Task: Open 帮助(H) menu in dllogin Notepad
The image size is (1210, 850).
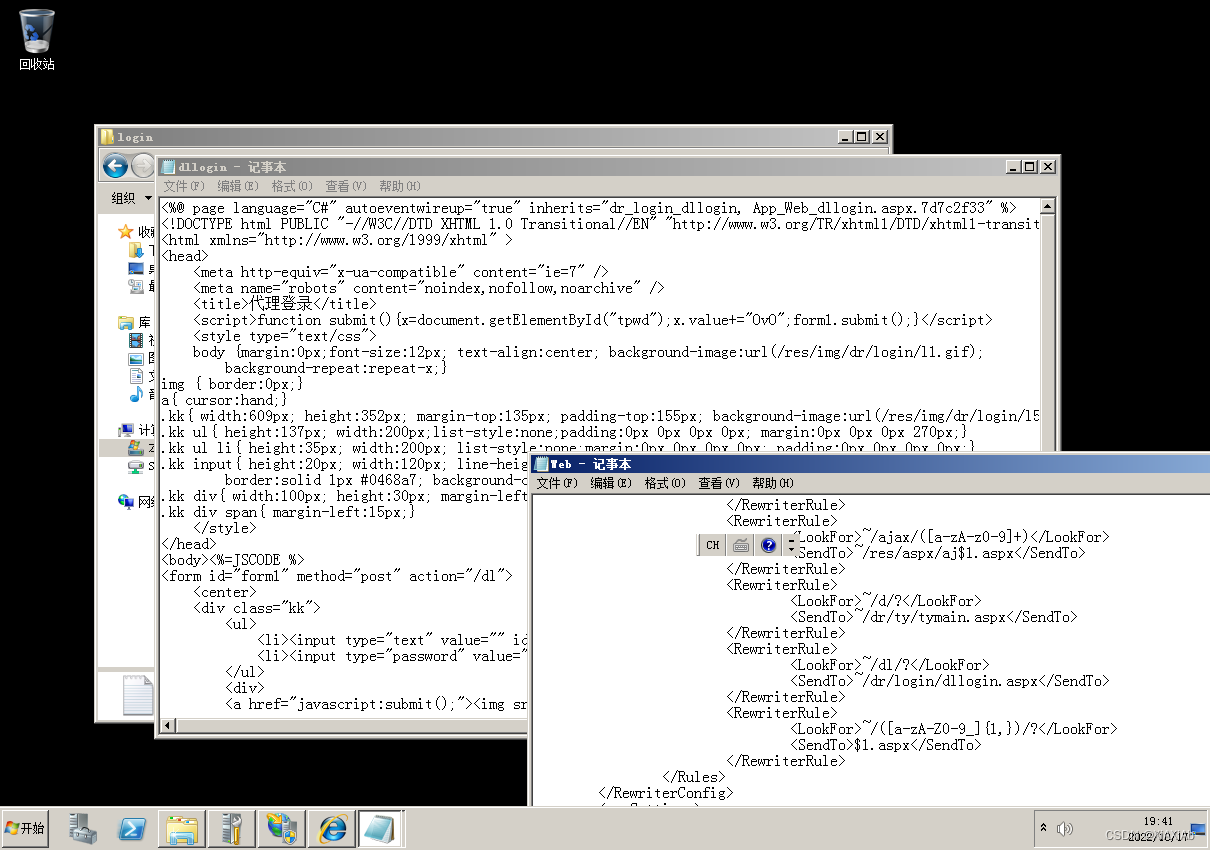Action: click(x=400, y=186)
